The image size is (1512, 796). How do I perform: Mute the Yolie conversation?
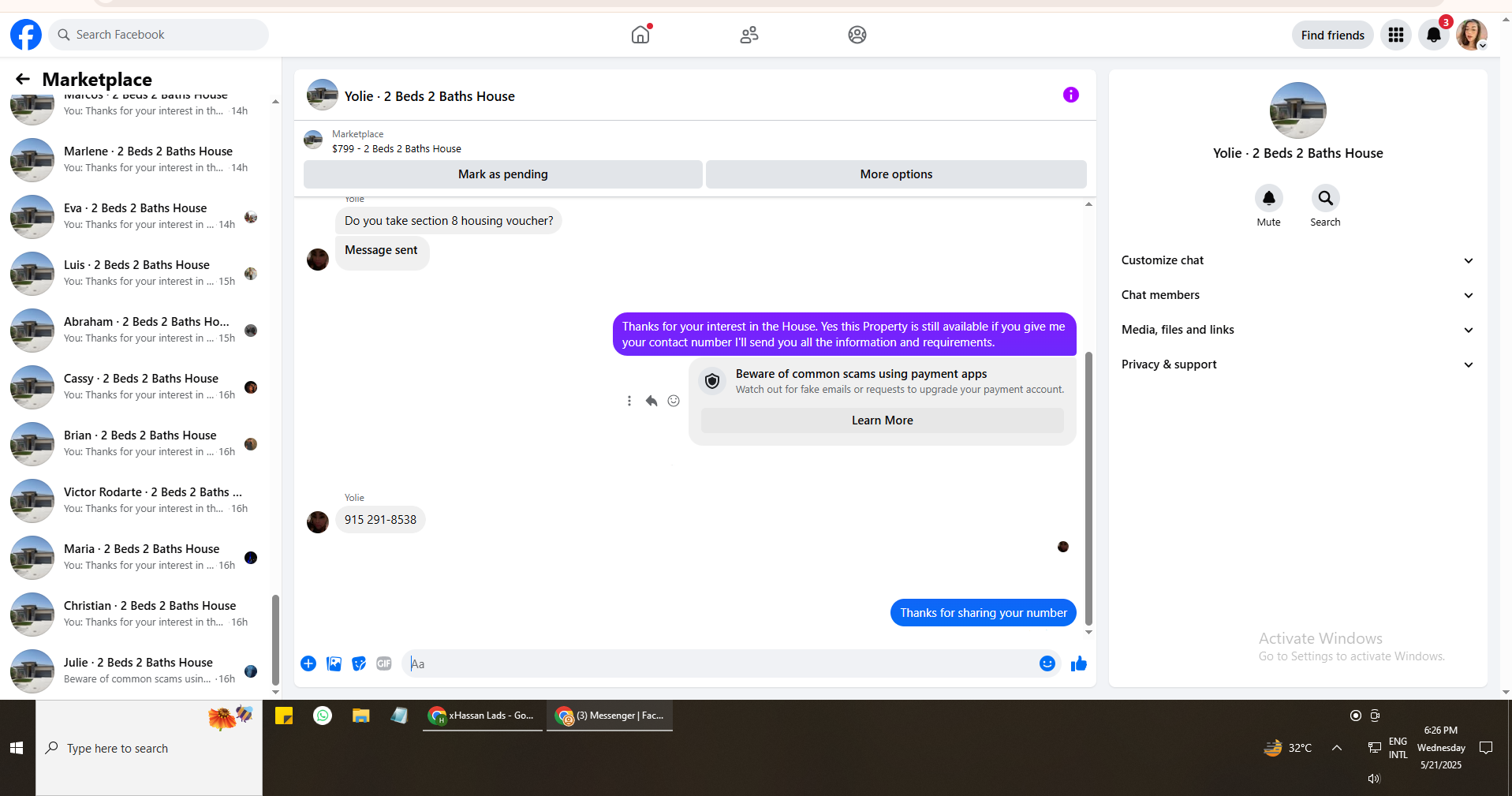pyautogui.click(x=1268, y=198)
